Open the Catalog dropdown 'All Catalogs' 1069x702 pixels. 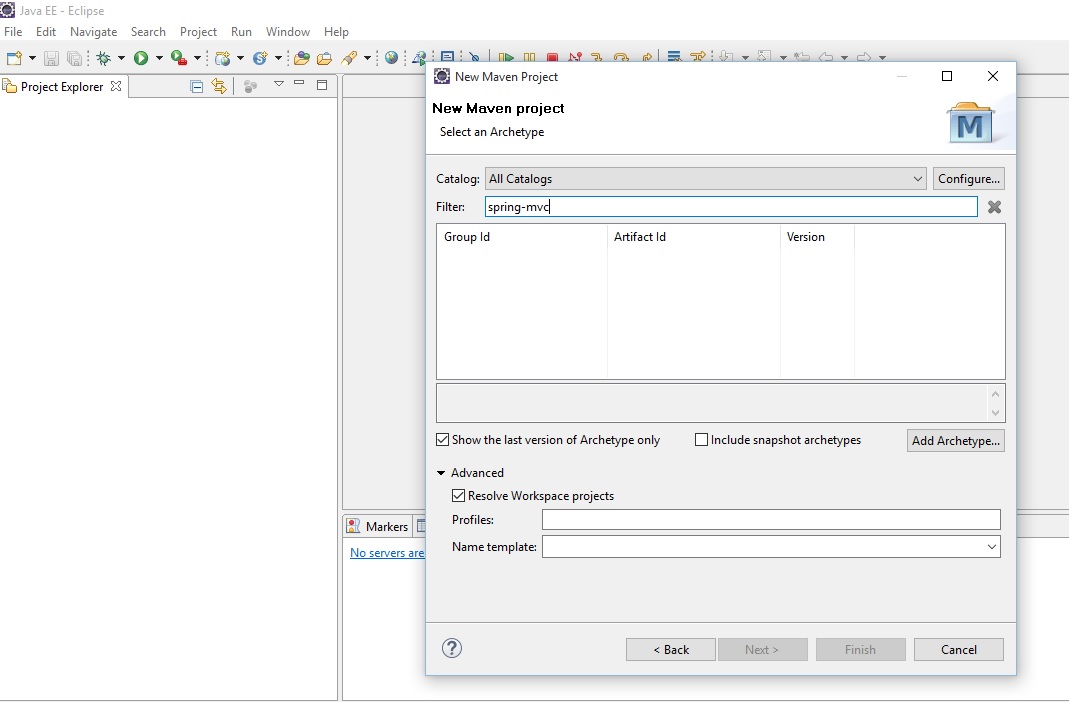[706, 179]
